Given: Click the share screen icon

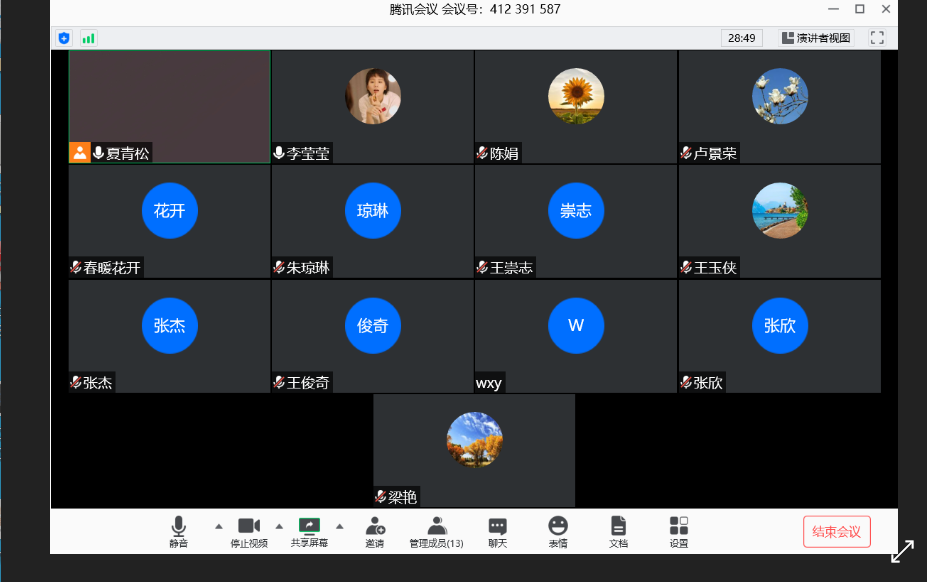Looking at the screenshot, I should 309,525.
